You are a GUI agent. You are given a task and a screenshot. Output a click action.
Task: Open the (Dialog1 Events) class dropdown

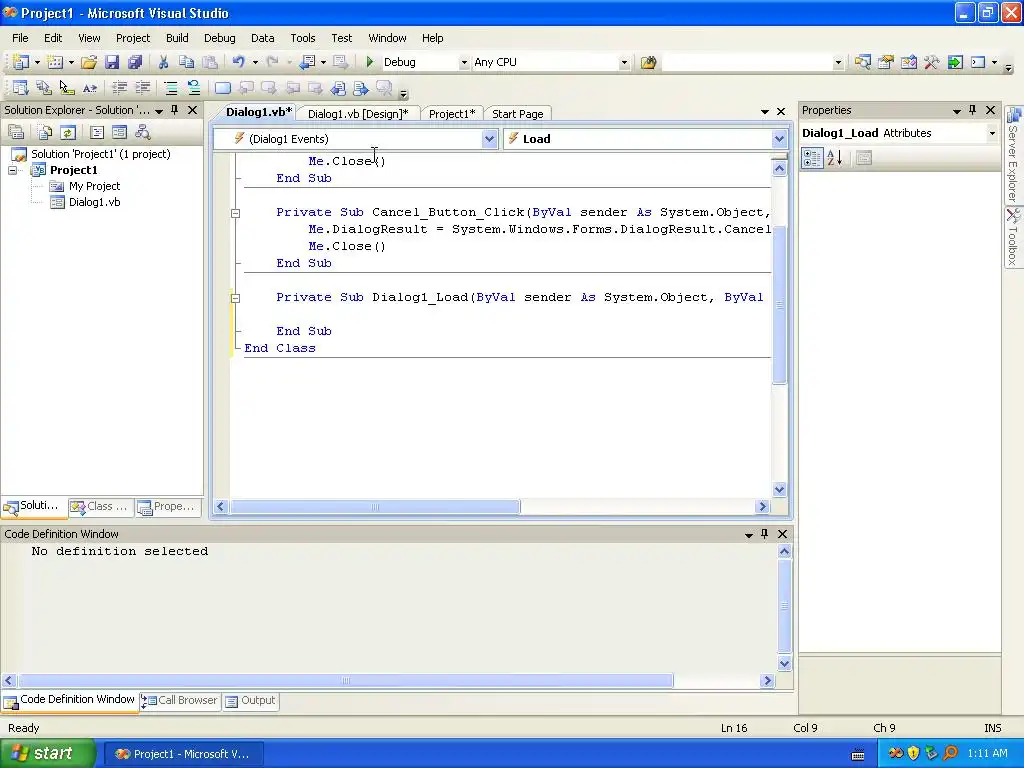click(x=489, y=139)
